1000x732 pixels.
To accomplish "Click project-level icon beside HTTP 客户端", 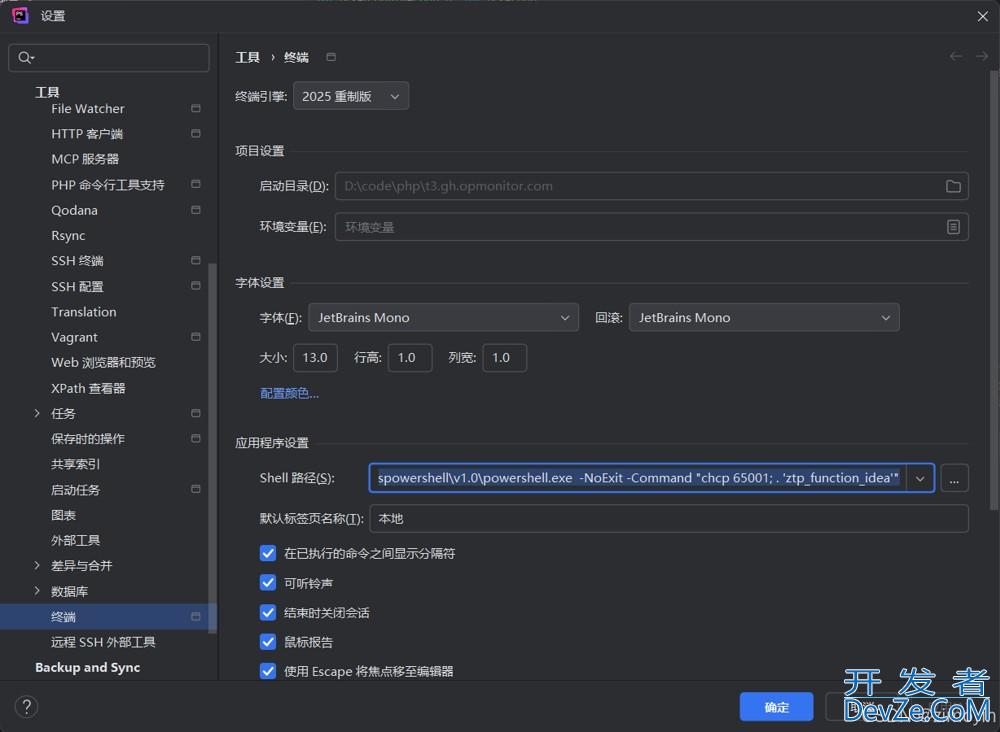I will (196, 133).
